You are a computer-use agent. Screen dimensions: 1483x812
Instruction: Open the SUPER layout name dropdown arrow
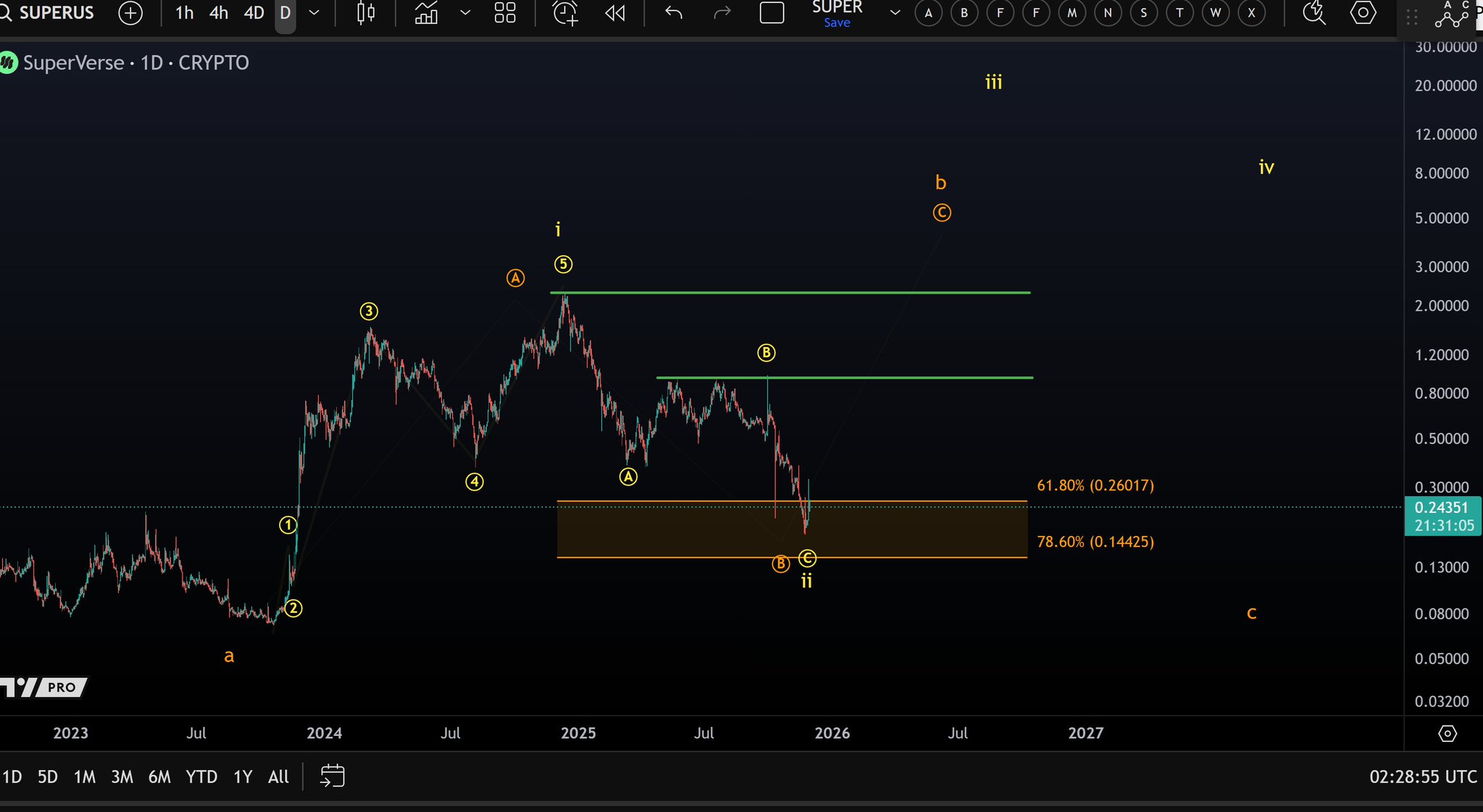click(x=895, y=13)
